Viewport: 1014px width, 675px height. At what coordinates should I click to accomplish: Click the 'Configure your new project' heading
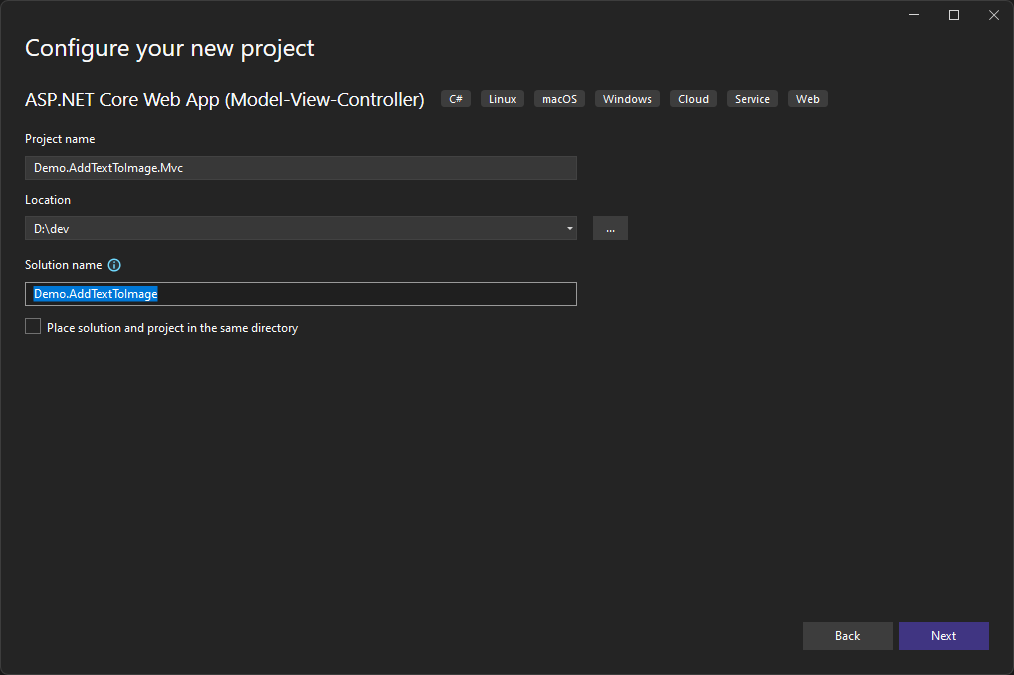coord(169,48)
